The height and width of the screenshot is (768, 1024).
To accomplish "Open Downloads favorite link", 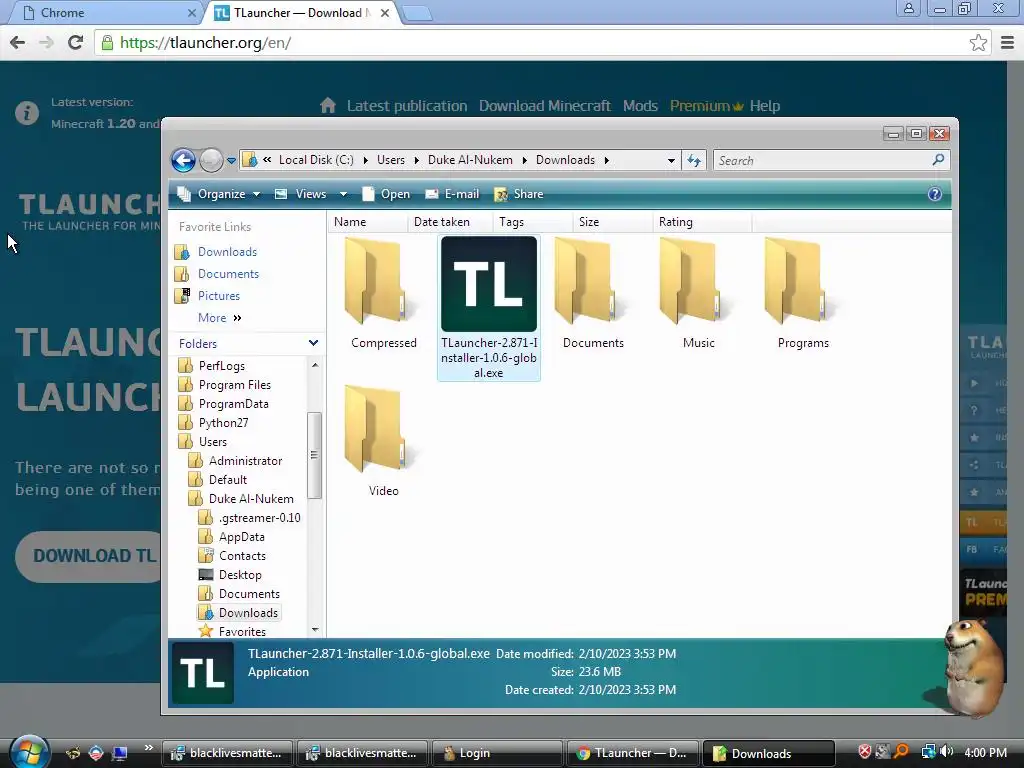I will (227, 252).
